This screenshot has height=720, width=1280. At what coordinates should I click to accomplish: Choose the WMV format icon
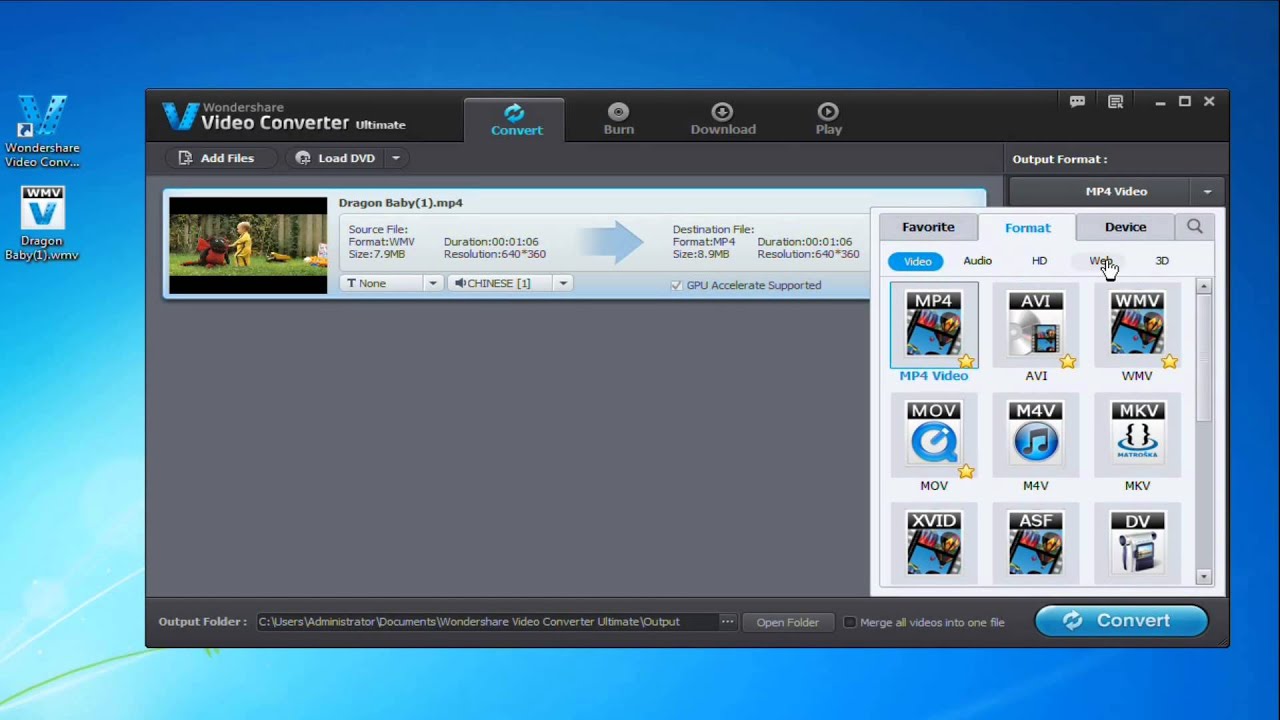tap(1137, 325)
